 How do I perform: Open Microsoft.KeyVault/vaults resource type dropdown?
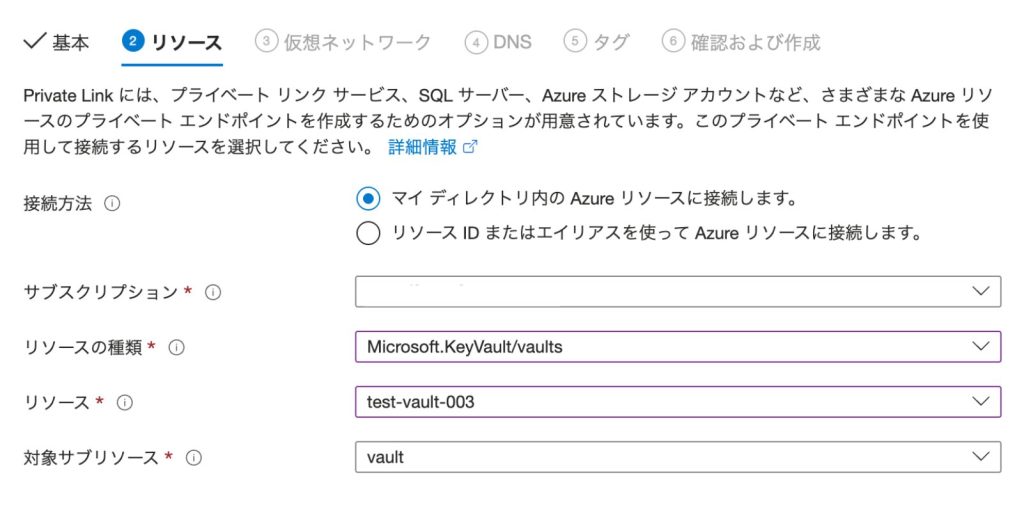click(677, 347)
